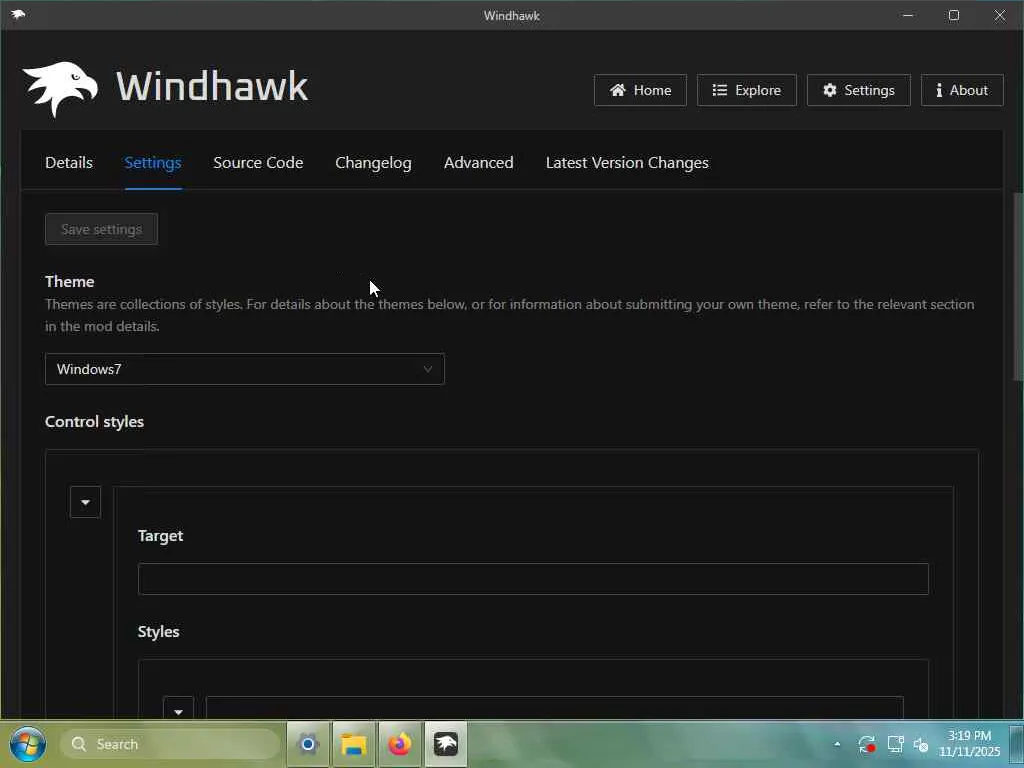The image size is (1024, 768).
Task: Switch to the Details tab
Action: pos(69,163)
